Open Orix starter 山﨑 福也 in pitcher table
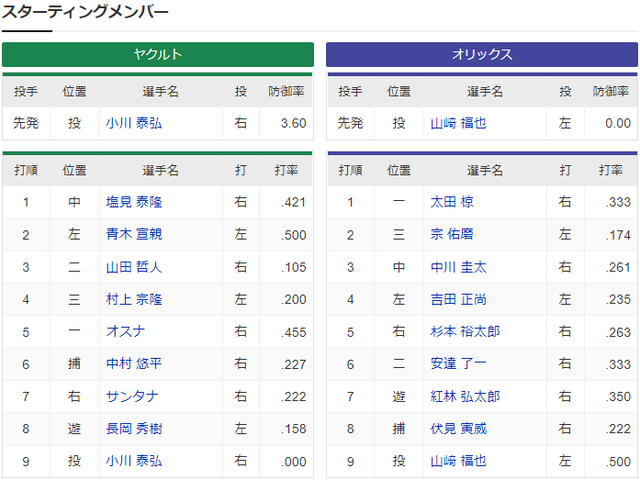Screen dimensions: 640x480 coord(458,123)
